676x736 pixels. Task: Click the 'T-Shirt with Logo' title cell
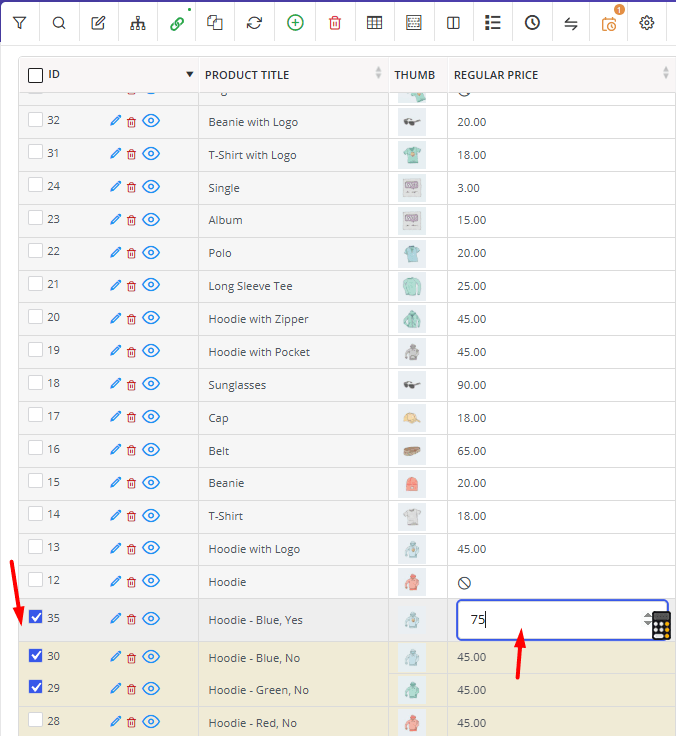tap(293, 155)
